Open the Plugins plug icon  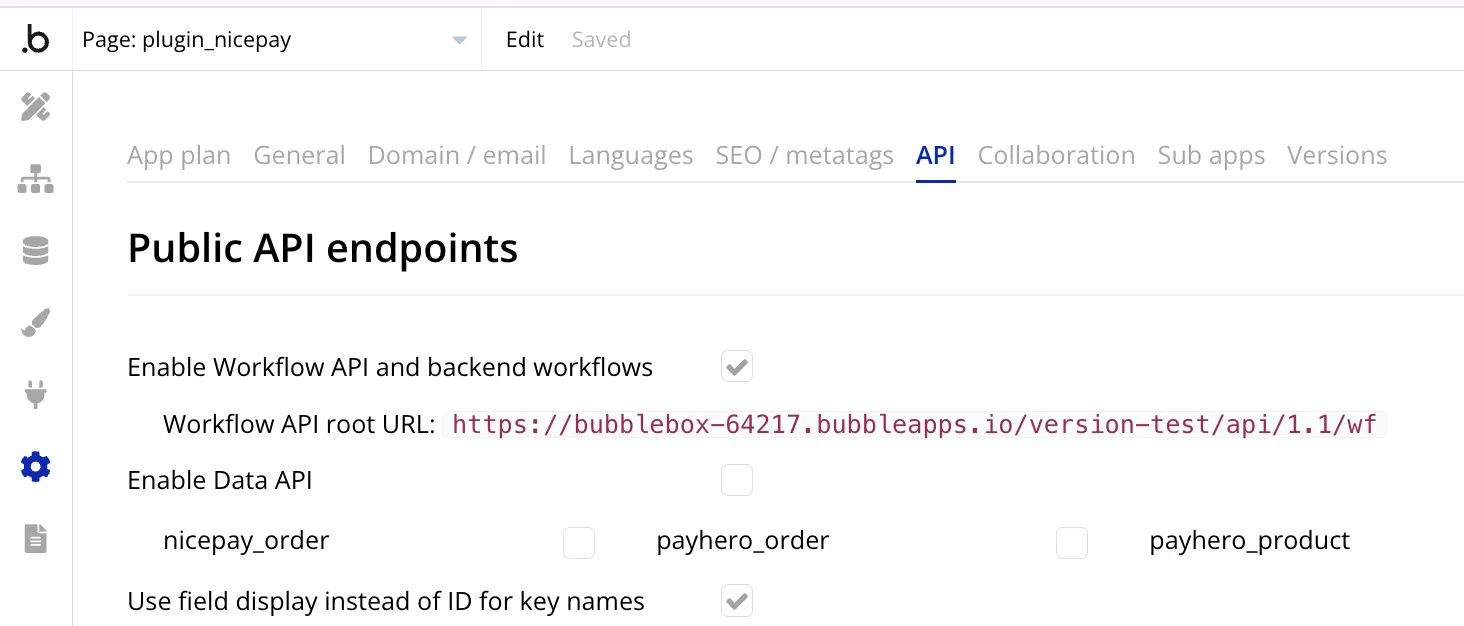[x=36, y=395]
